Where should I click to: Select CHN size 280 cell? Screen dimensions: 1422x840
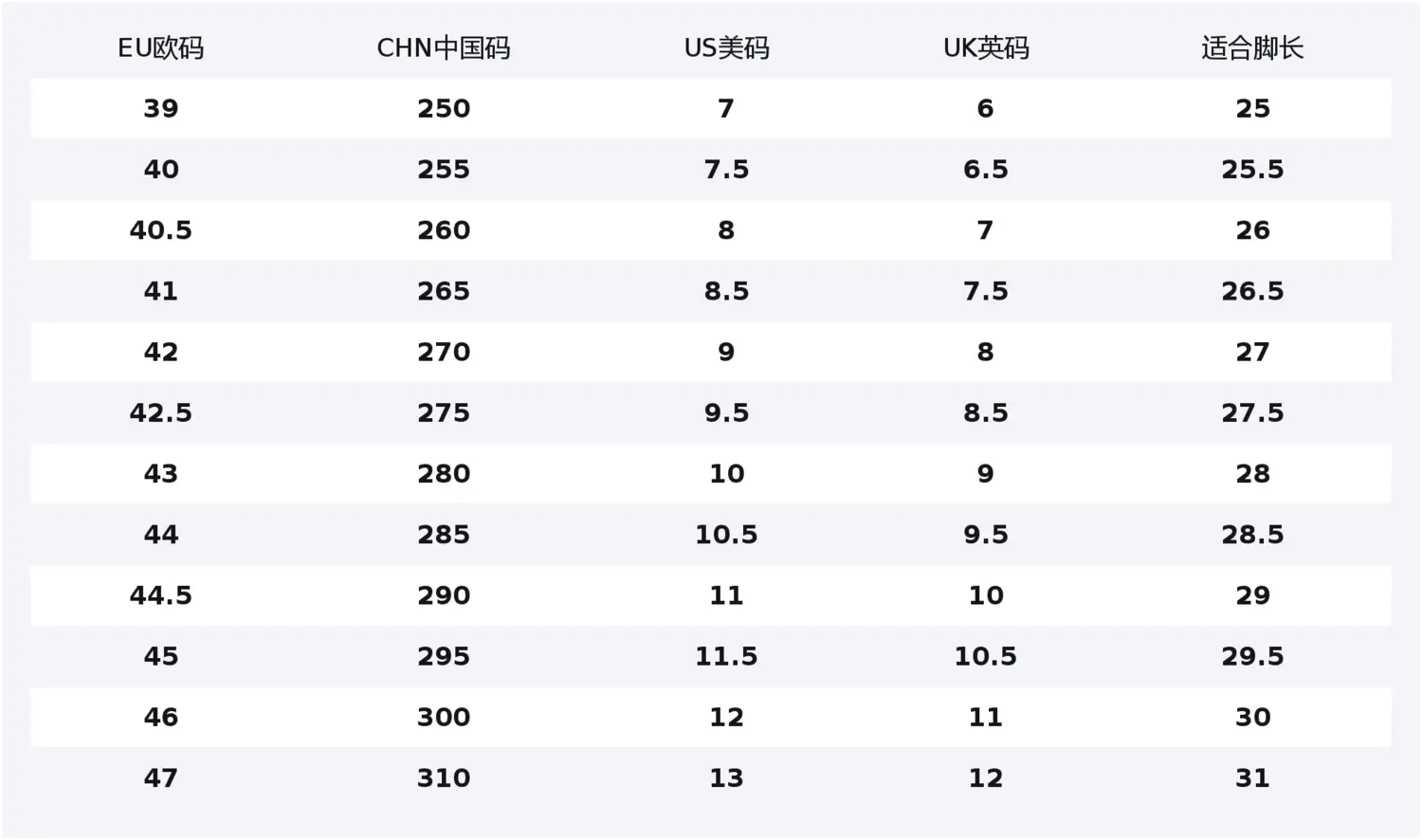pos(444,474)
